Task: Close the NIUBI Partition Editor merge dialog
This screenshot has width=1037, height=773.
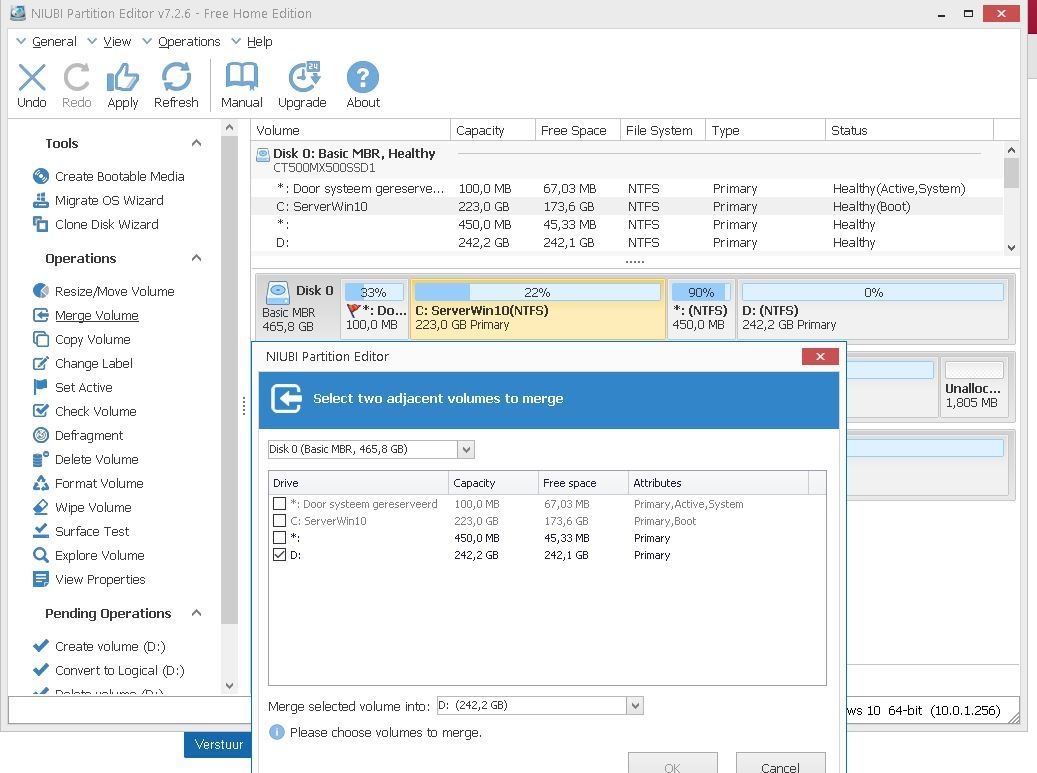Action: click(x=820, y=356)
